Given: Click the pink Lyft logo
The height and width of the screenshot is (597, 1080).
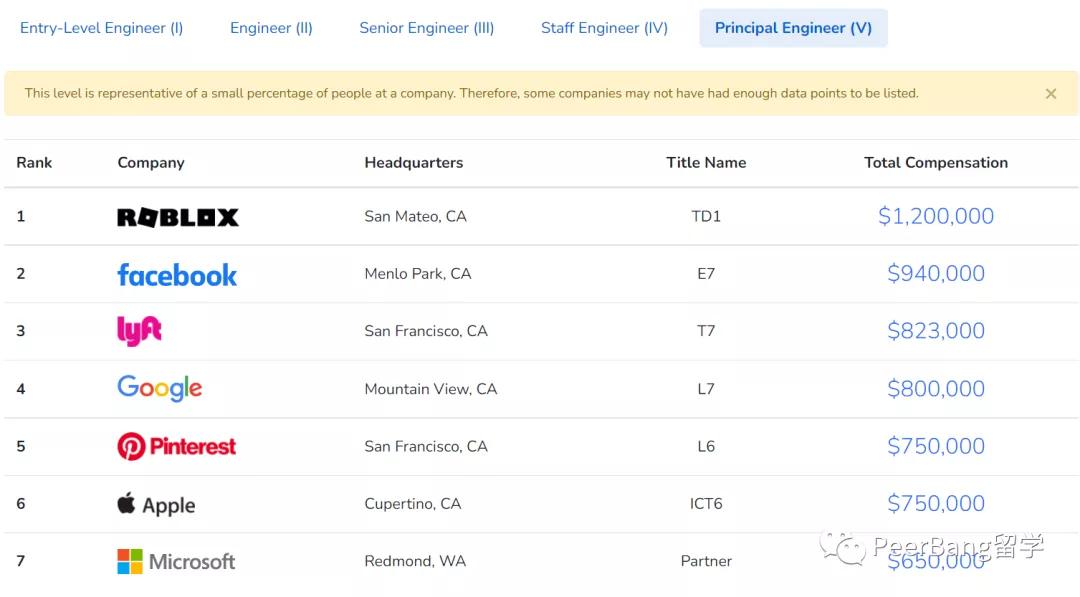Looking at the screenshot, I should 139,331.
